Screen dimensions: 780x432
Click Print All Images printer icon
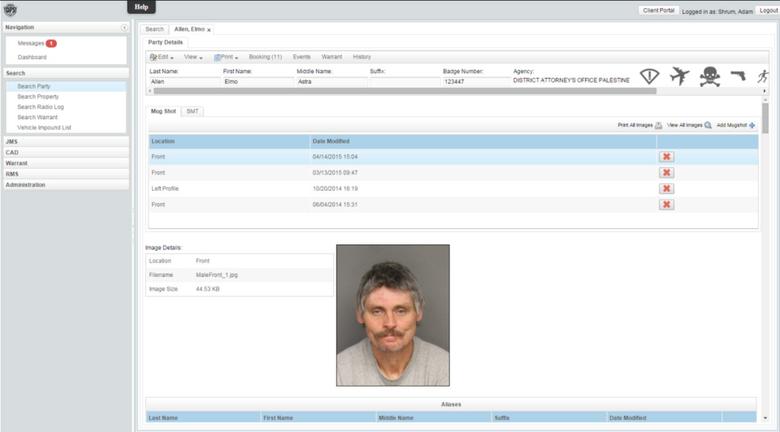pyautogui.click(x=658, y=125)
